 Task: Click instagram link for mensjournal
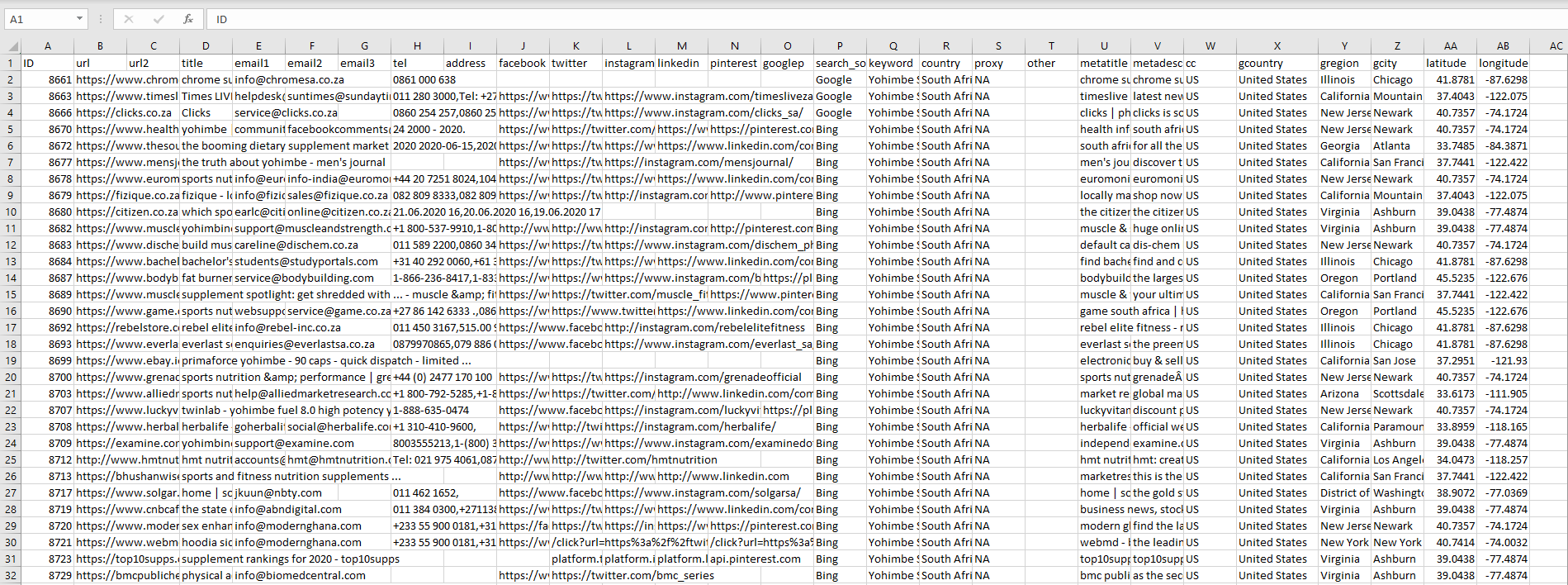pyautogui.click(x=699, y=162)
